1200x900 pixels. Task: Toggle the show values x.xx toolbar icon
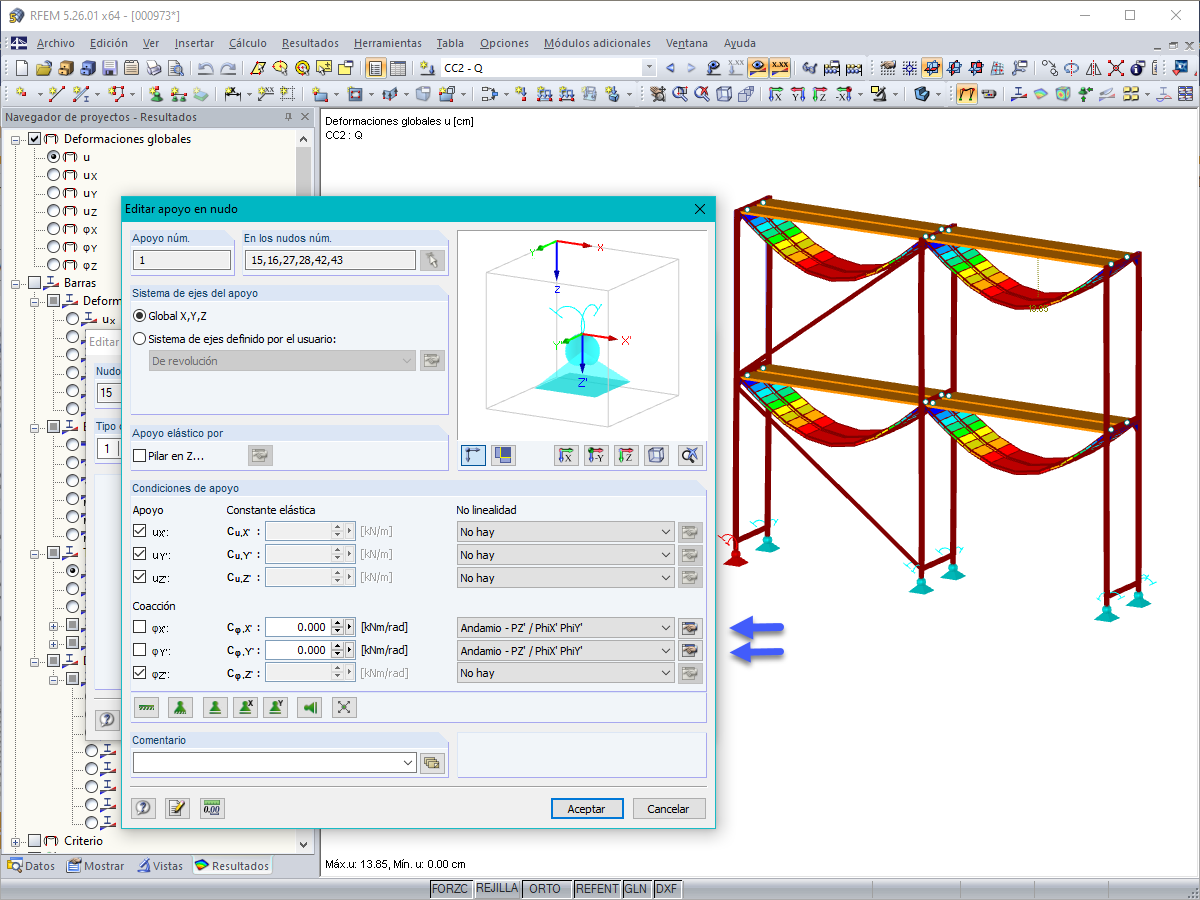pyautogui.click(x=779, y=68)
